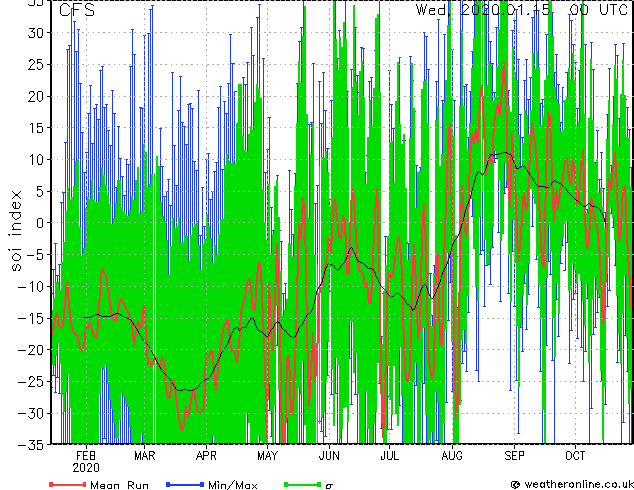Image resolution: width=634 pixels, height=490 pixels.
Task: Click the 15 y-axis value
Action: [x=36, y=128]
